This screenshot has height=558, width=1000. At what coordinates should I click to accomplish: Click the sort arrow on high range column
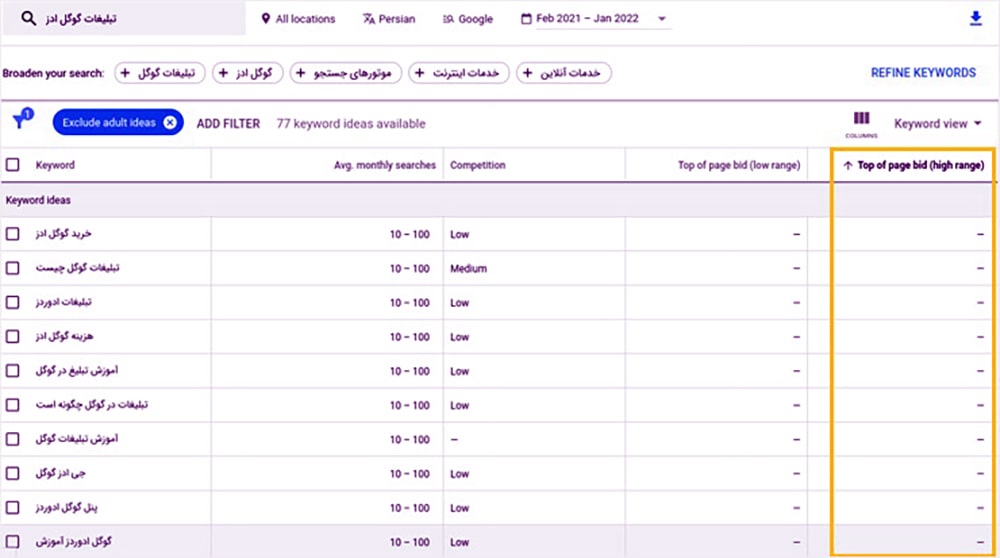point(847,165)
